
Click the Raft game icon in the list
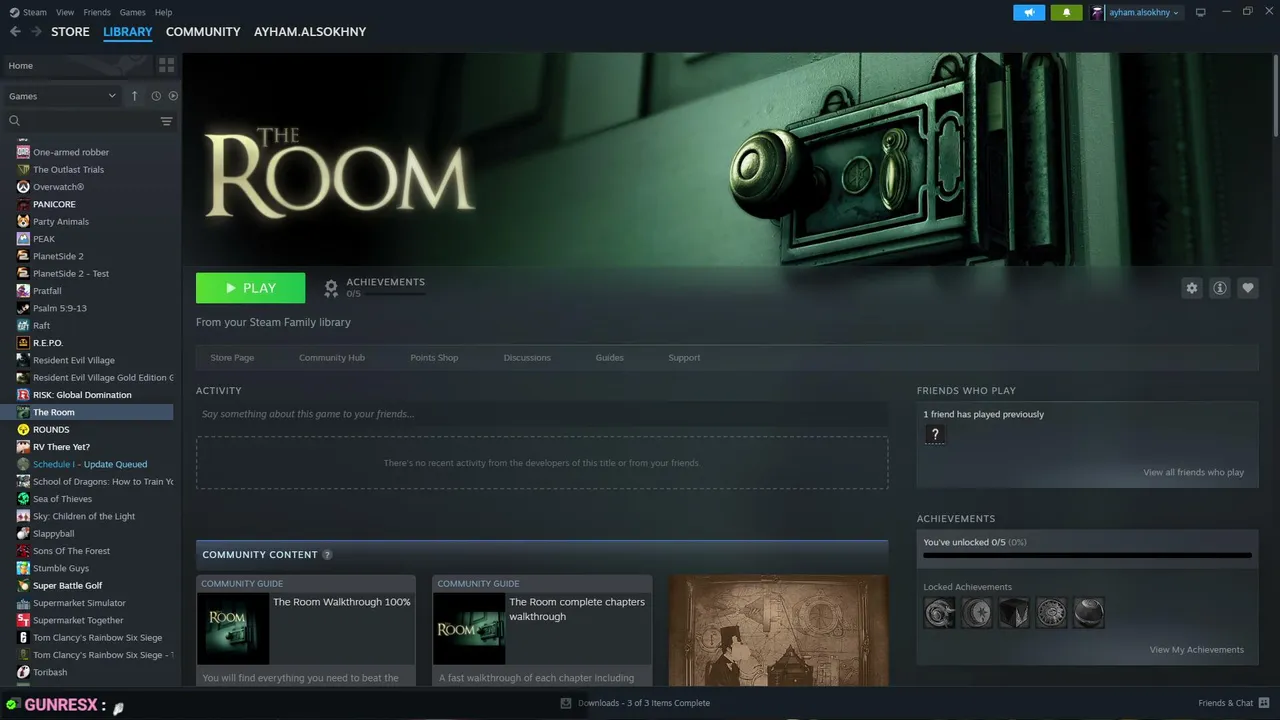click(x=23, y=326)
